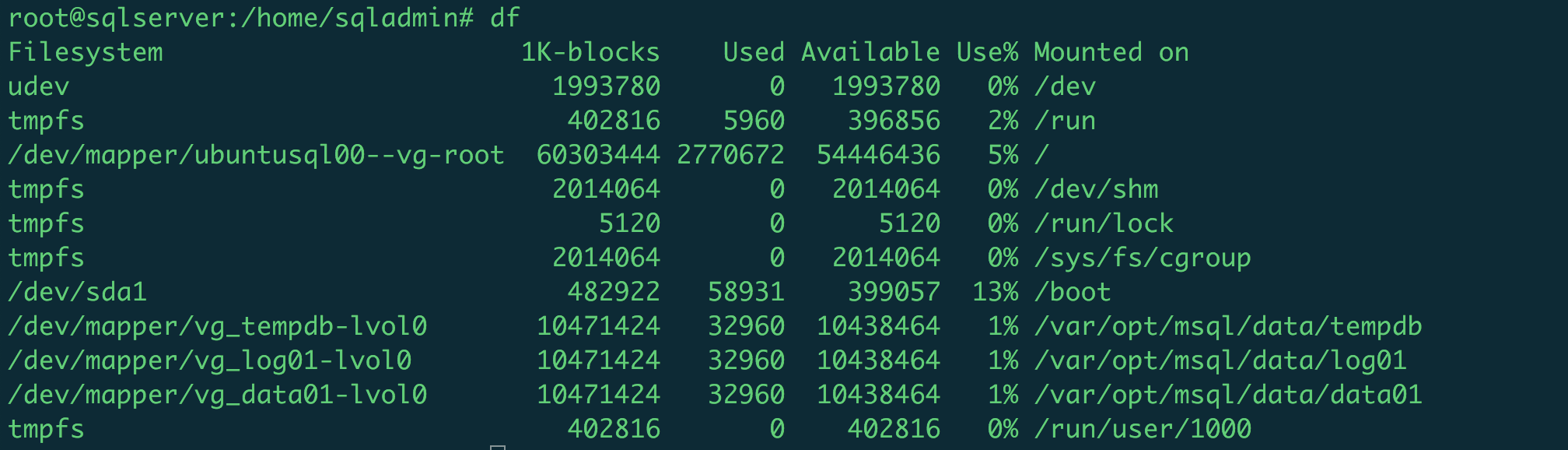Click the /sys/fs/cgroup mount path
Screen dimensions: 1568x450
coord(1143,258)
